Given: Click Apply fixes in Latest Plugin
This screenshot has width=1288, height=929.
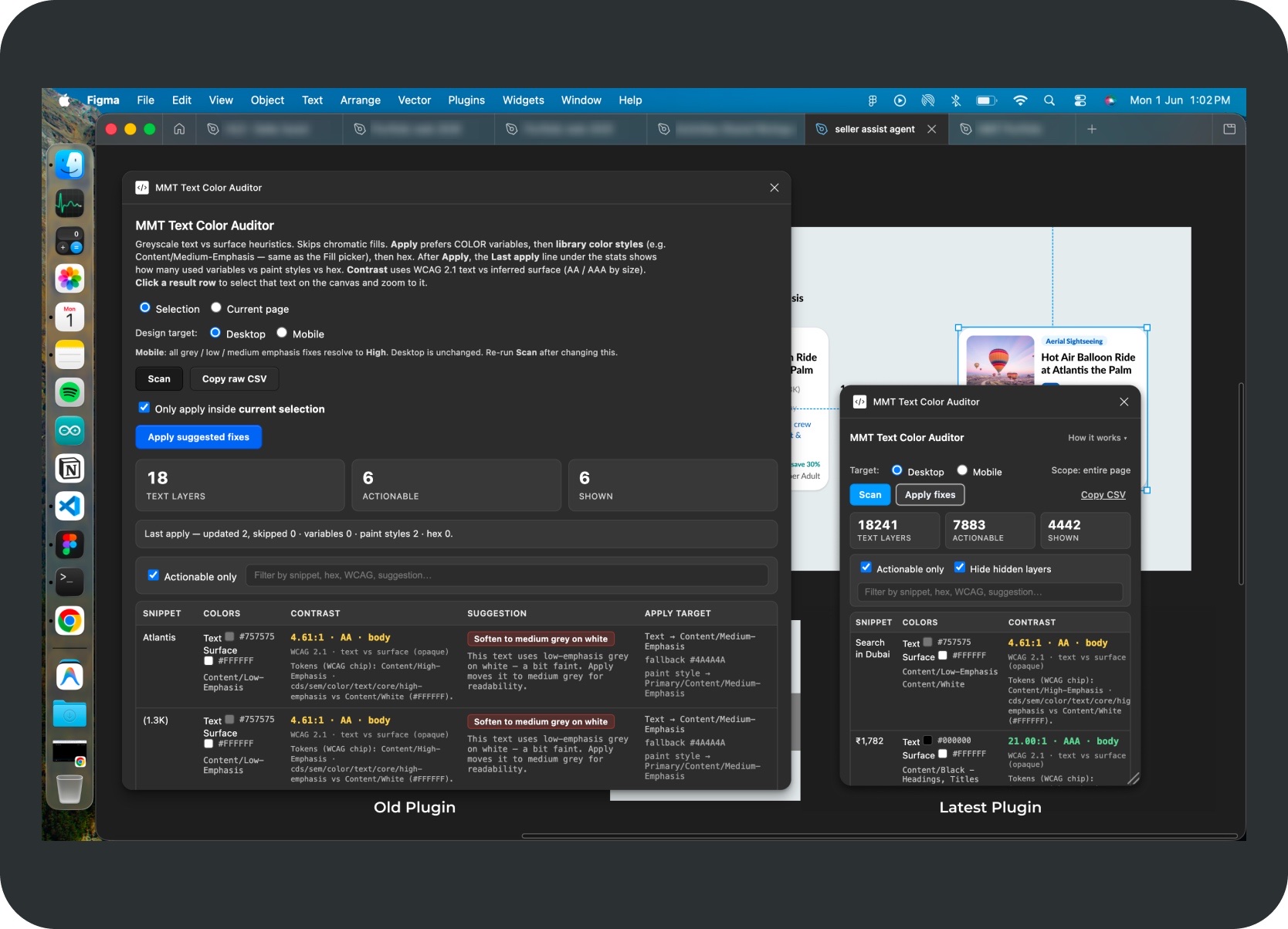Looking at the screenshot, I should [930, 495].
